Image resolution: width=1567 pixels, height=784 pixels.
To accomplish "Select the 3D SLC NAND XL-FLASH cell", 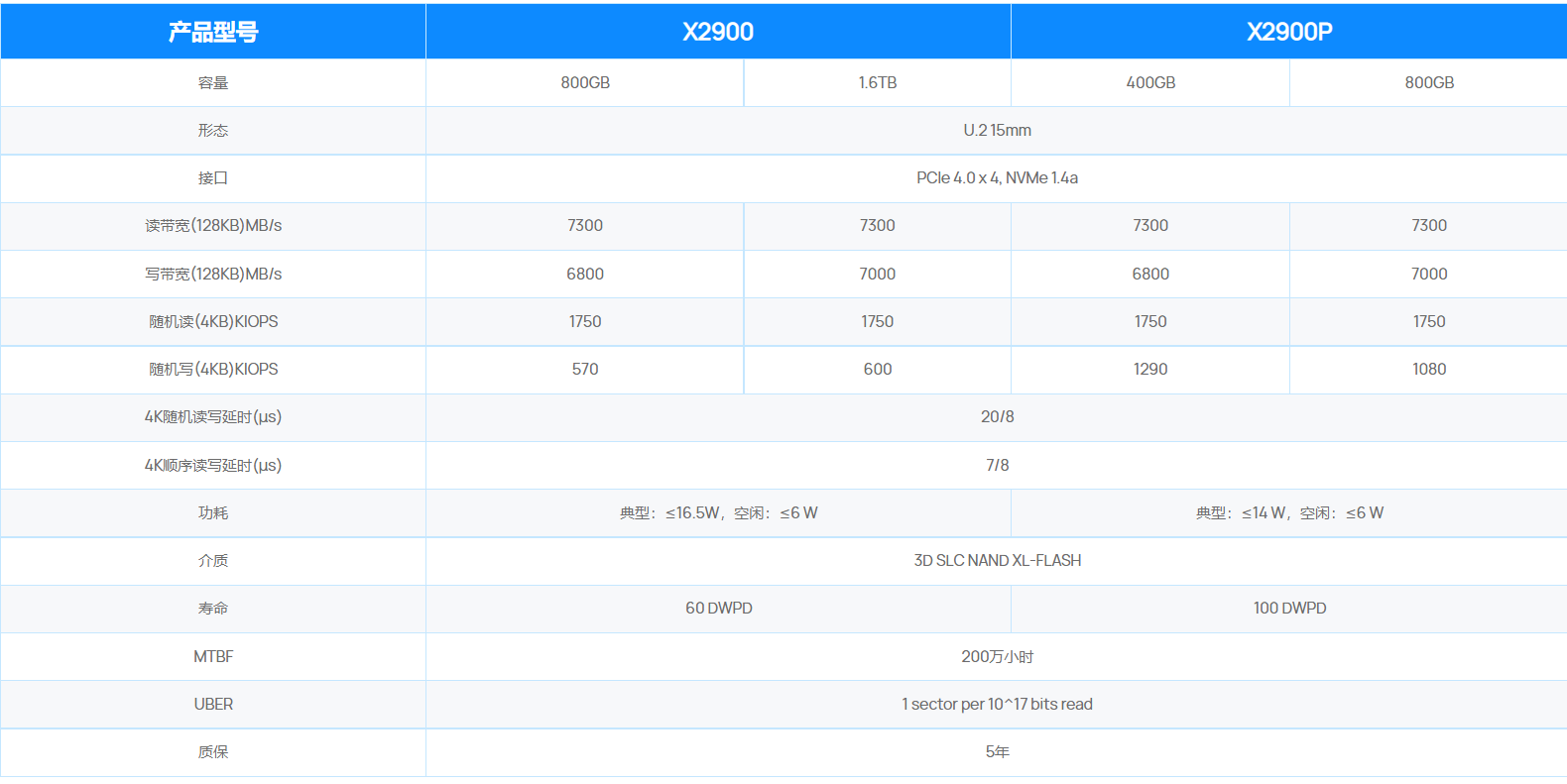I will [x=997, y=561].
